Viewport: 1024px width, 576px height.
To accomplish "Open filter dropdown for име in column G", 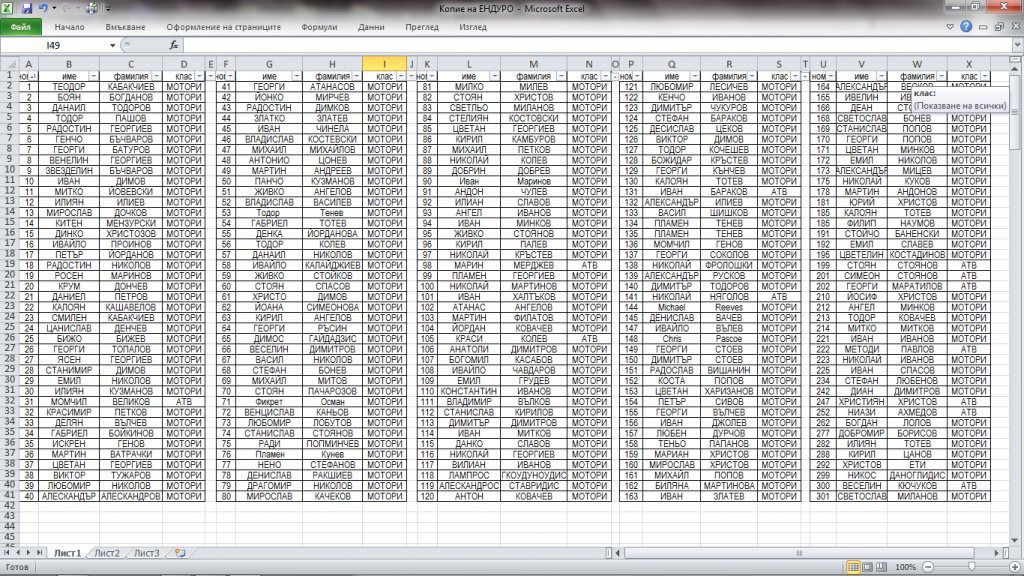I will point(296,76).
